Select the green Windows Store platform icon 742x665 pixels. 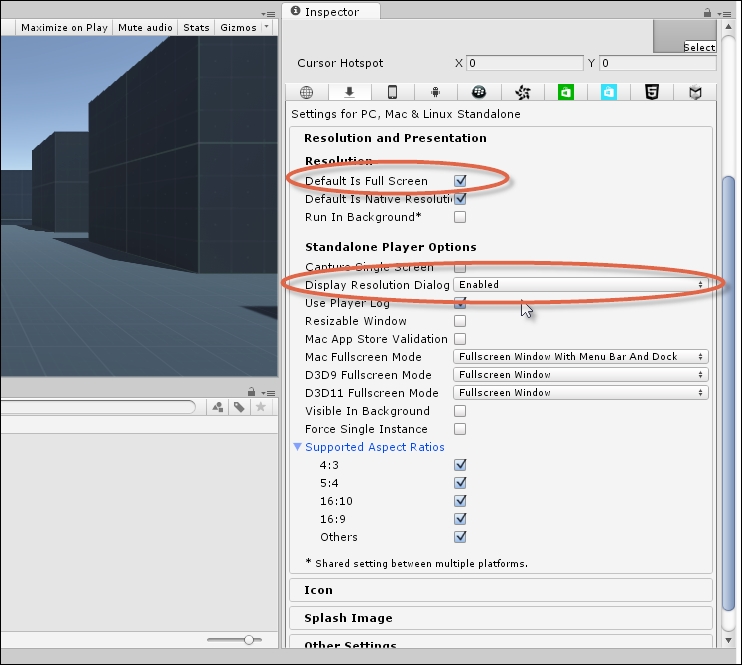pyautogui.click(x=565, y=92)
